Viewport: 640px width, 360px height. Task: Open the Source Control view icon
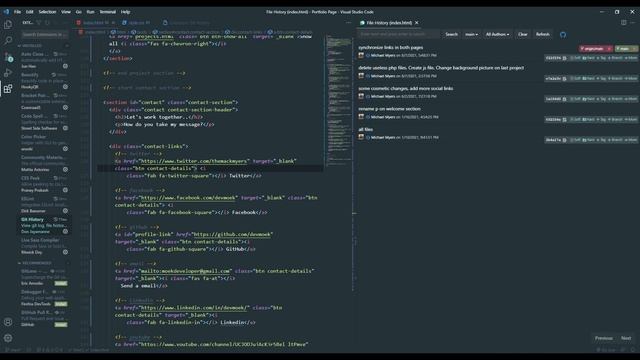[x=8, y=57]
